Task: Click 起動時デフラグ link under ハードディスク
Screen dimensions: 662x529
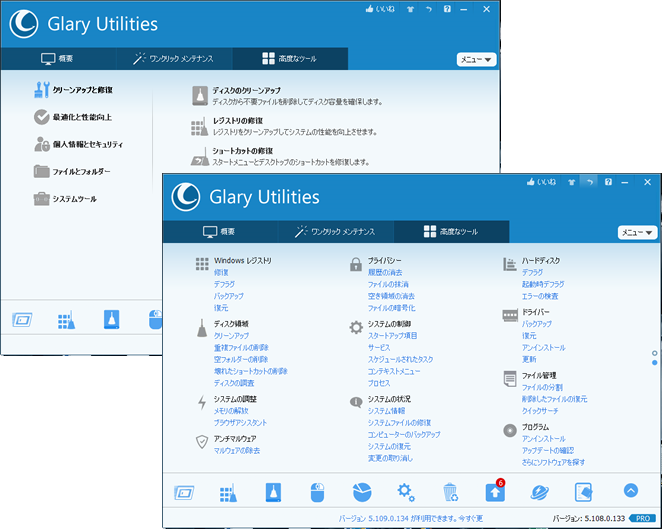Action: tap(543, 284)
